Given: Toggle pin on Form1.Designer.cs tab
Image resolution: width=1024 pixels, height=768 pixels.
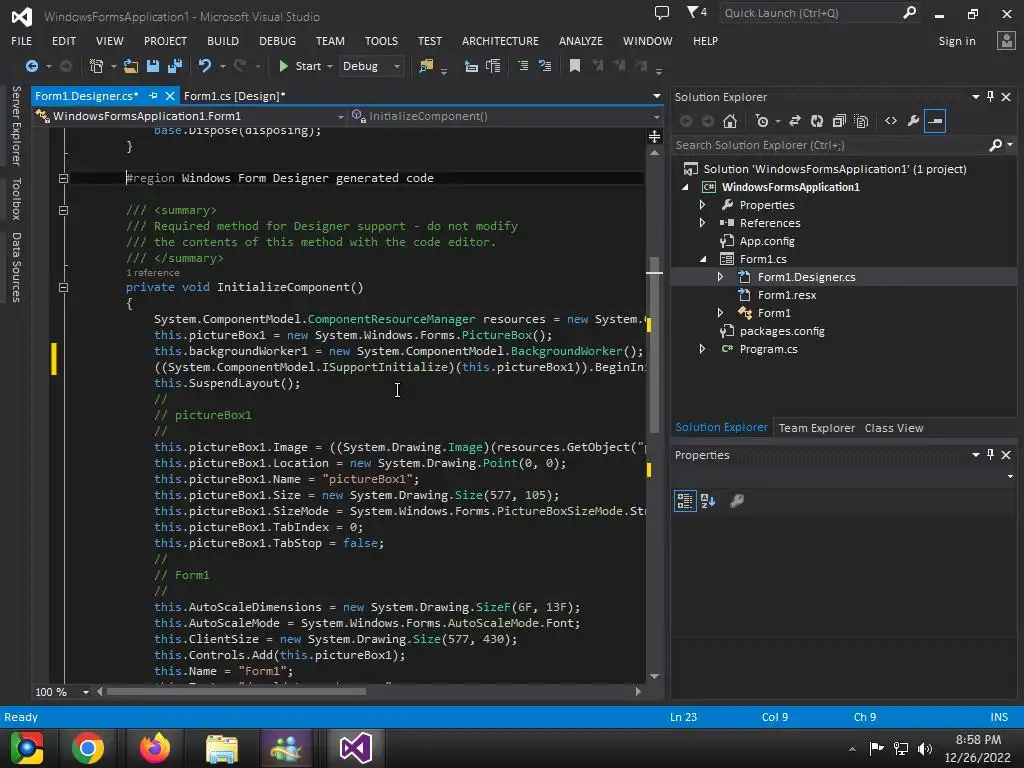Looking at the screenshot, I should tap(153, 96).
